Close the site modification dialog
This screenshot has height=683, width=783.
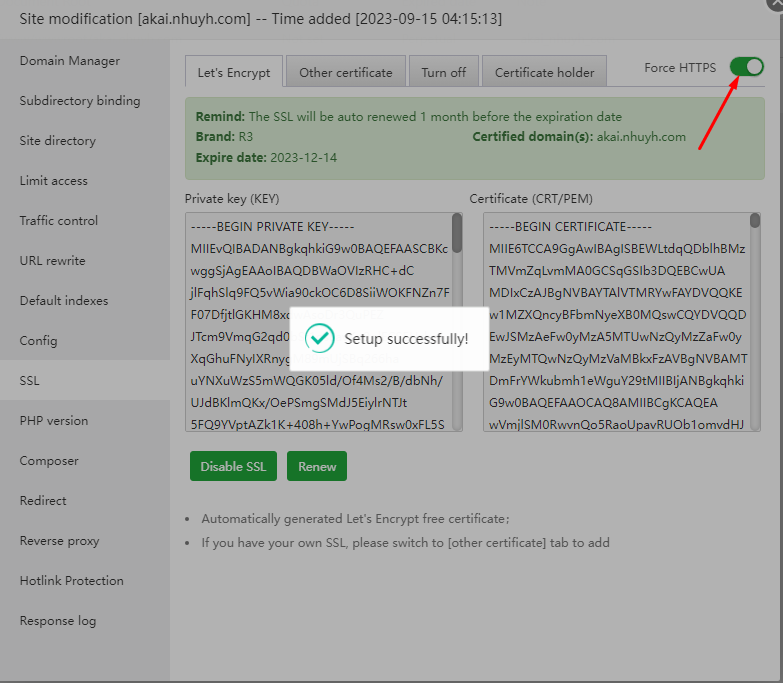[x=777, y=2]
